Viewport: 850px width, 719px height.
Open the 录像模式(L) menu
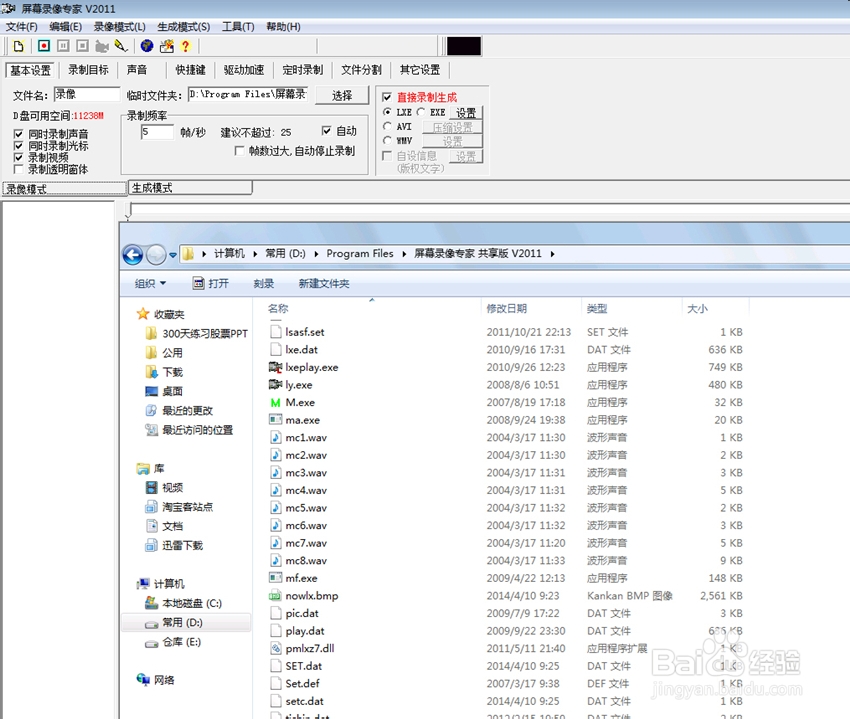pyautogui.click(x=119, y=27)
